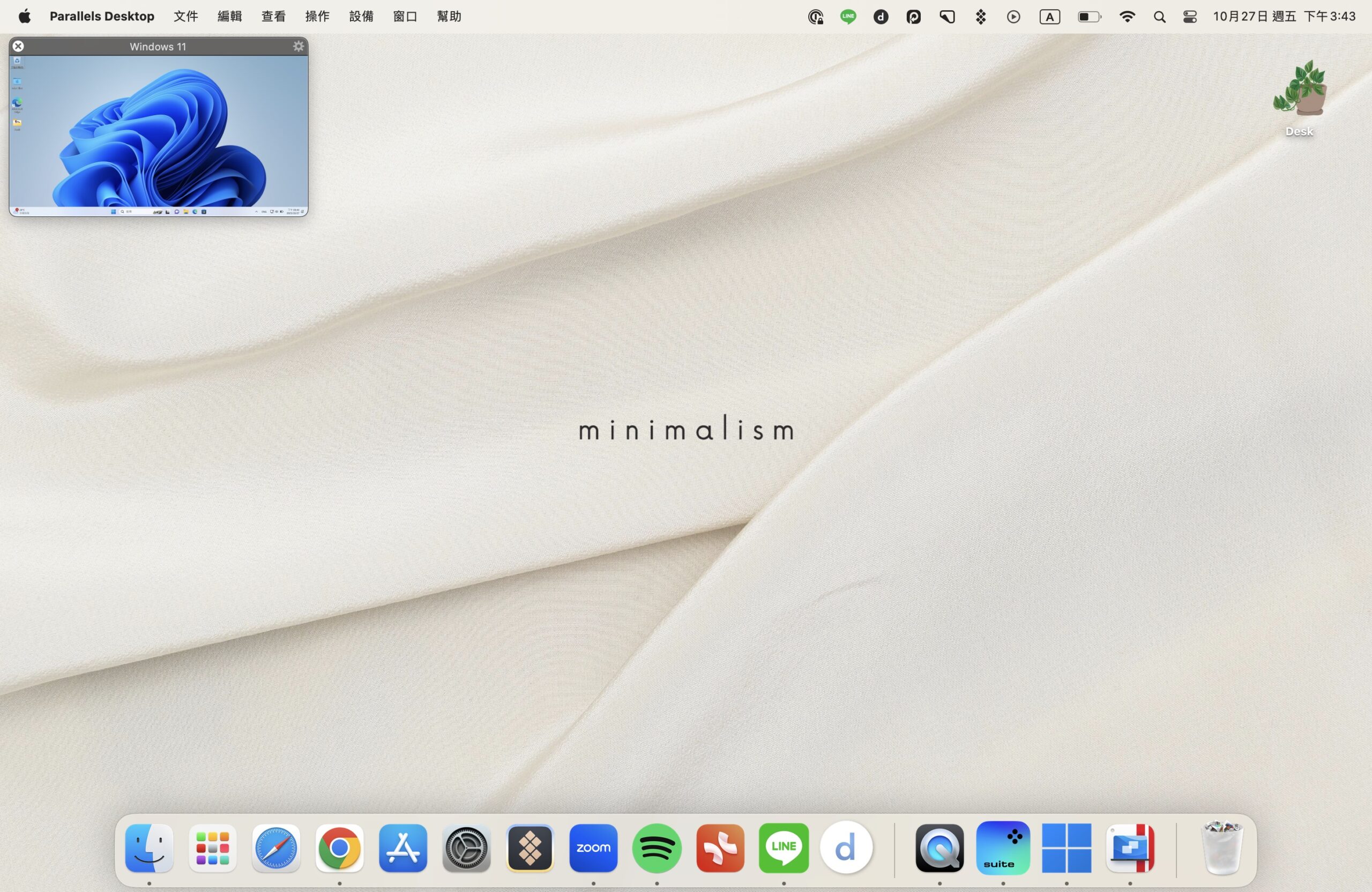Open the 設備 menu
The width and height of the screenshot is (1372, 892).
coord(361,16)
